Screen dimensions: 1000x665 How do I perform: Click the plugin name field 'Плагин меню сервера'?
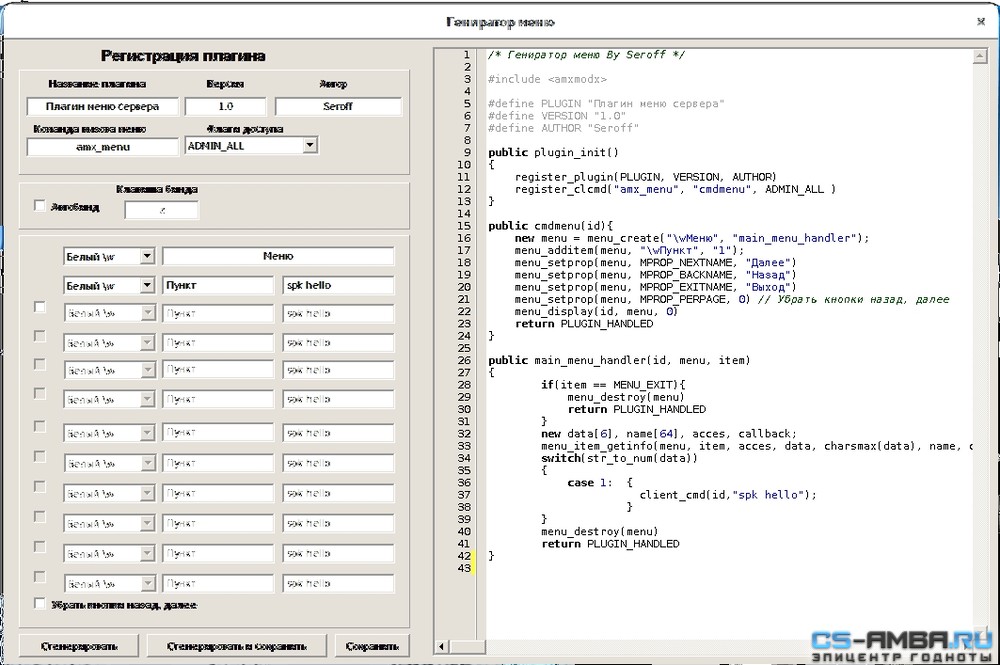click(x=103, y=106)
